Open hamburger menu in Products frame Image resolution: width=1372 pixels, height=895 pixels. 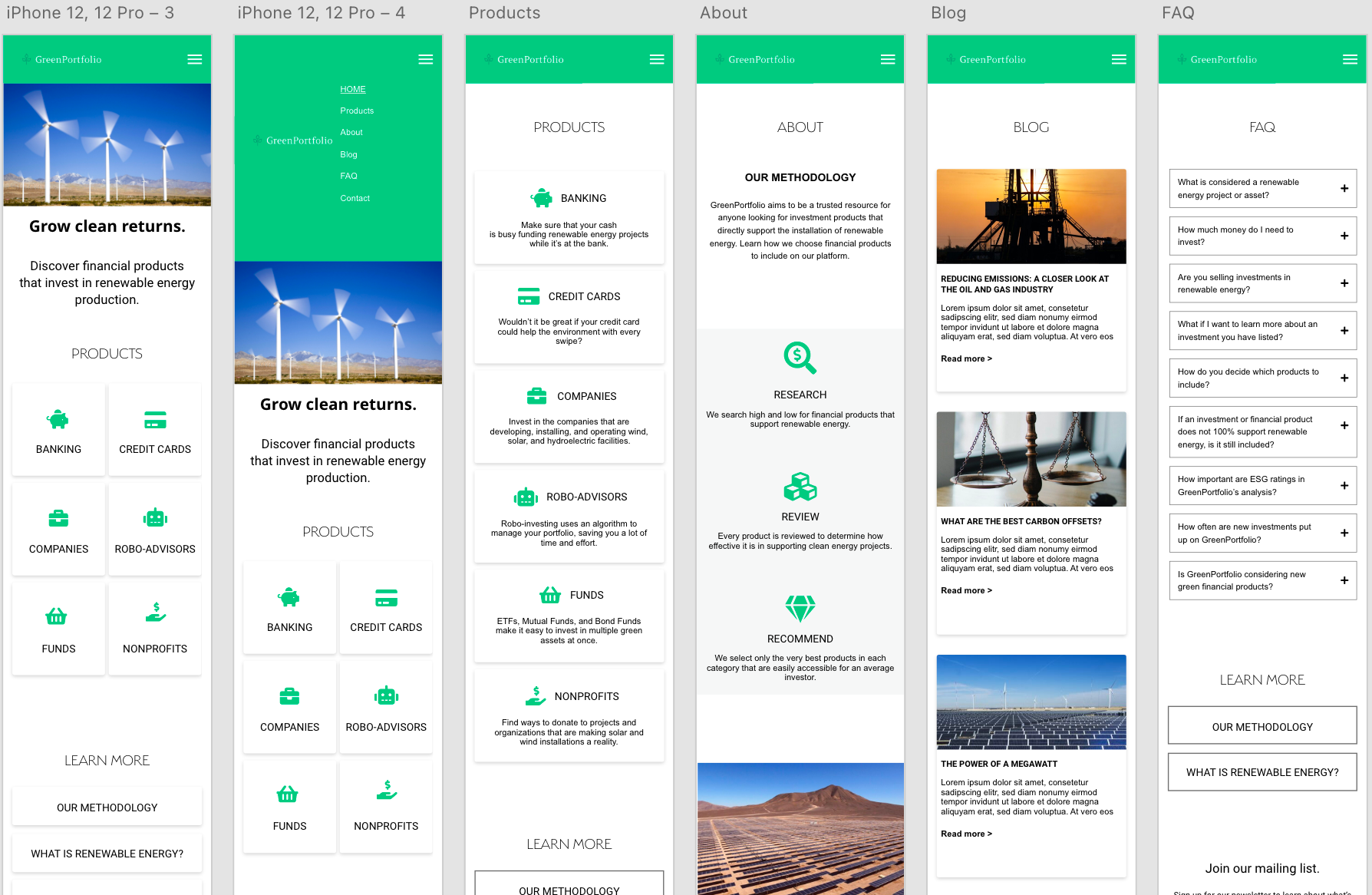click(x=657, y=59)
